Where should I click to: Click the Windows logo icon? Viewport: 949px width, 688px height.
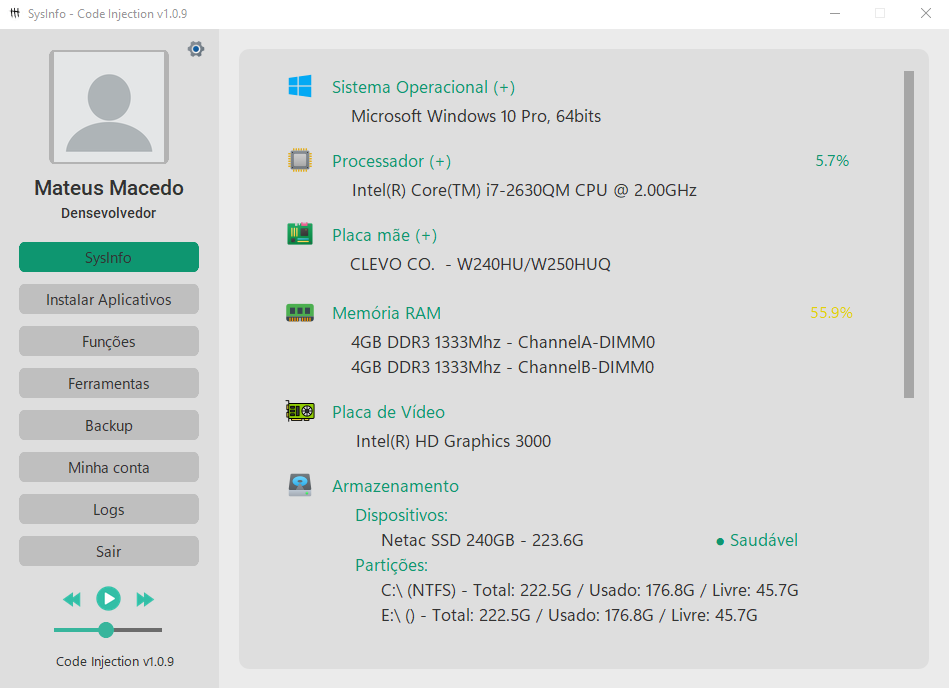tap(300, 87)
